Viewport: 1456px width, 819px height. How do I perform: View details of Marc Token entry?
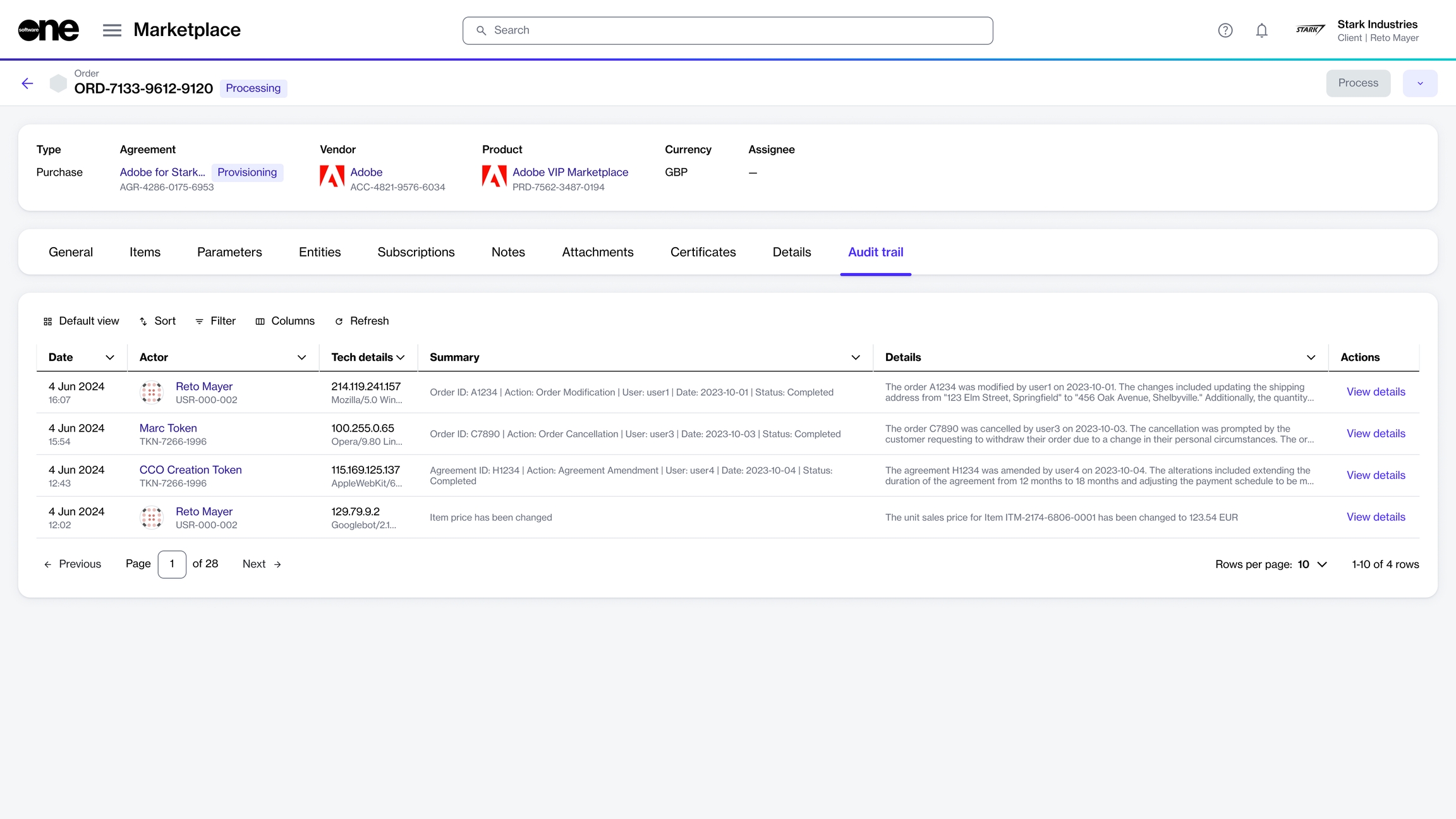point(1376,434)
